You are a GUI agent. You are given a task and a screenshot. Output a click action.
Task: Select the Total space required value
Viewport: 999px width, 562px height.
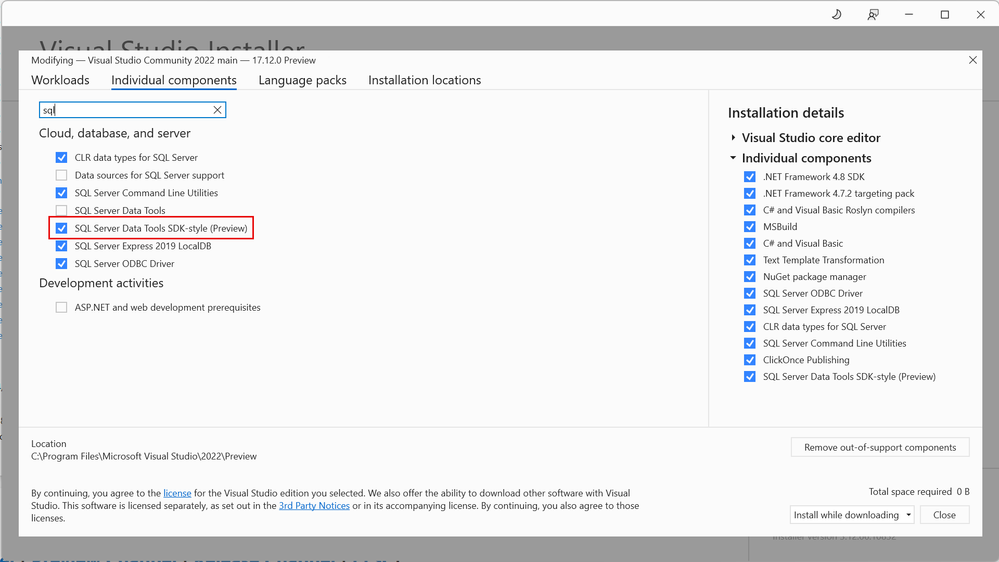[x=963, y=492]
